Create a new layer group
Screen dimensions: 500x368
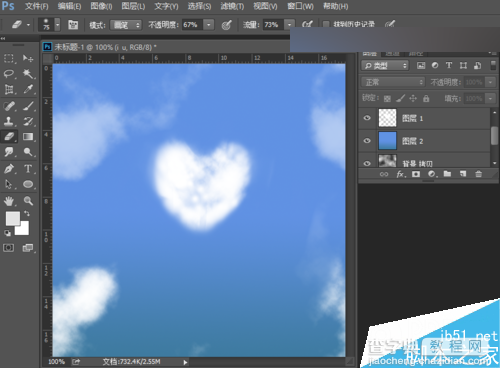[x=447, y=174]
